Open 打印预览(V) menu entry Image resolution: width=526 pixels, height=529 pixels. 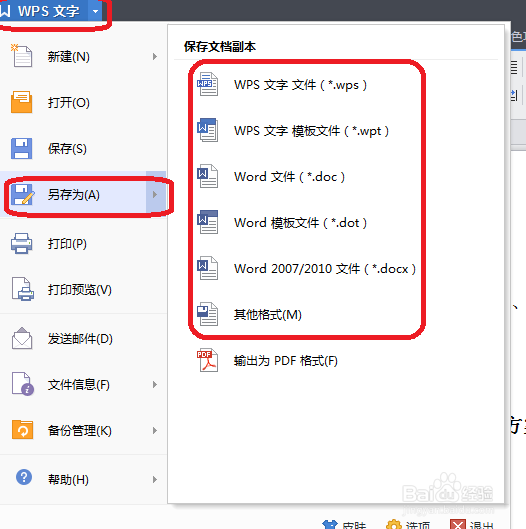click(x=83, y=289)
